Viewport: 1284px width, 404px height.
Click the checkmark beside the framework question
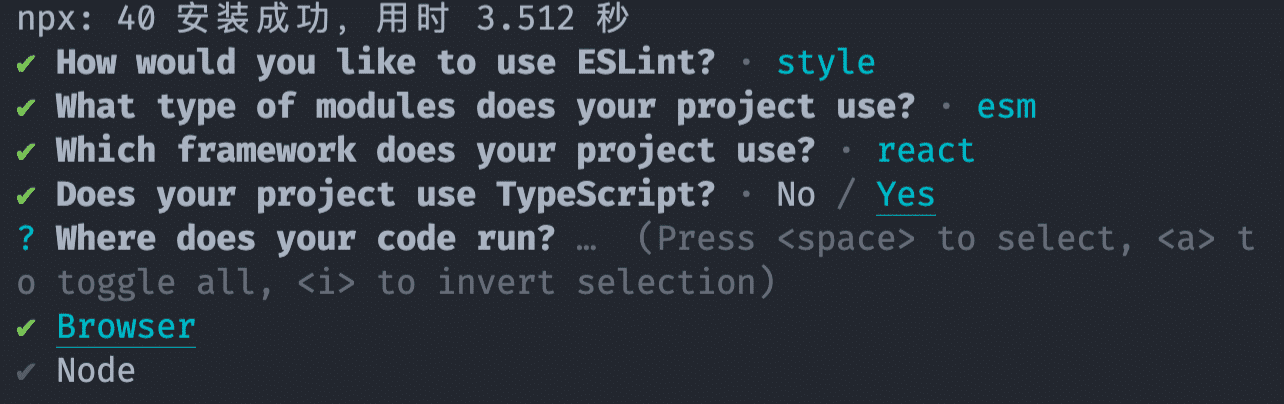26,151
